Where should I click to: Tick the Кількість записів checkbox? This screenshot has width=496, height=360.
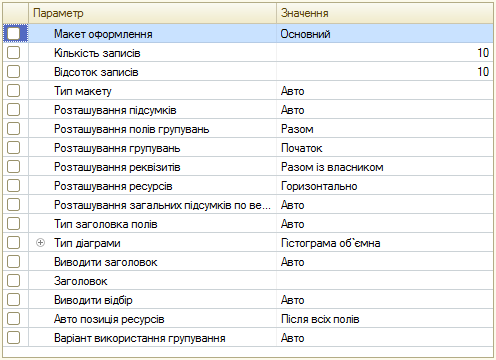13,53
